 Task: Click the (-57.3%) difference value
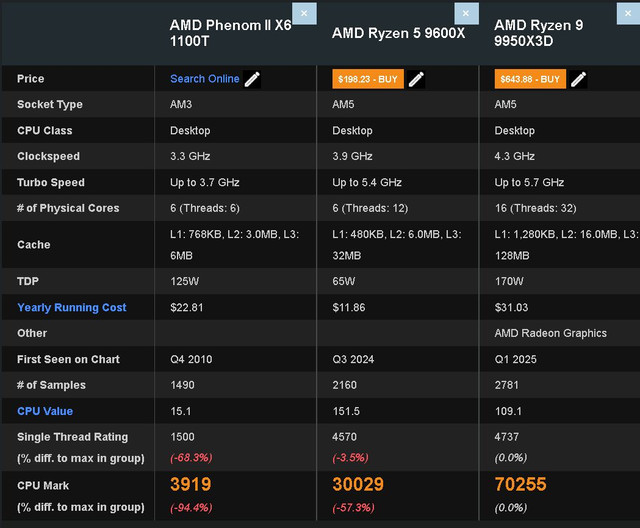coord(353,508)
